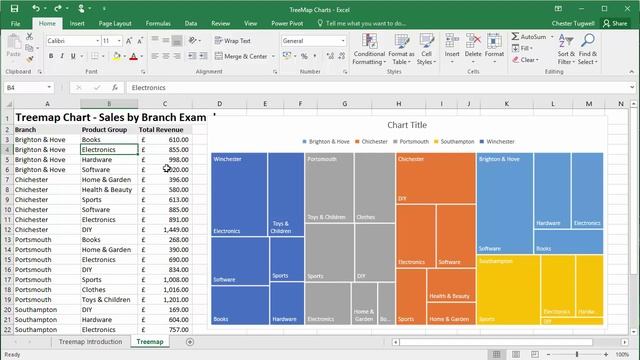This screenshot has width=640, height=360.
Task: Click the AutoSum button
Action: [529, 37]
